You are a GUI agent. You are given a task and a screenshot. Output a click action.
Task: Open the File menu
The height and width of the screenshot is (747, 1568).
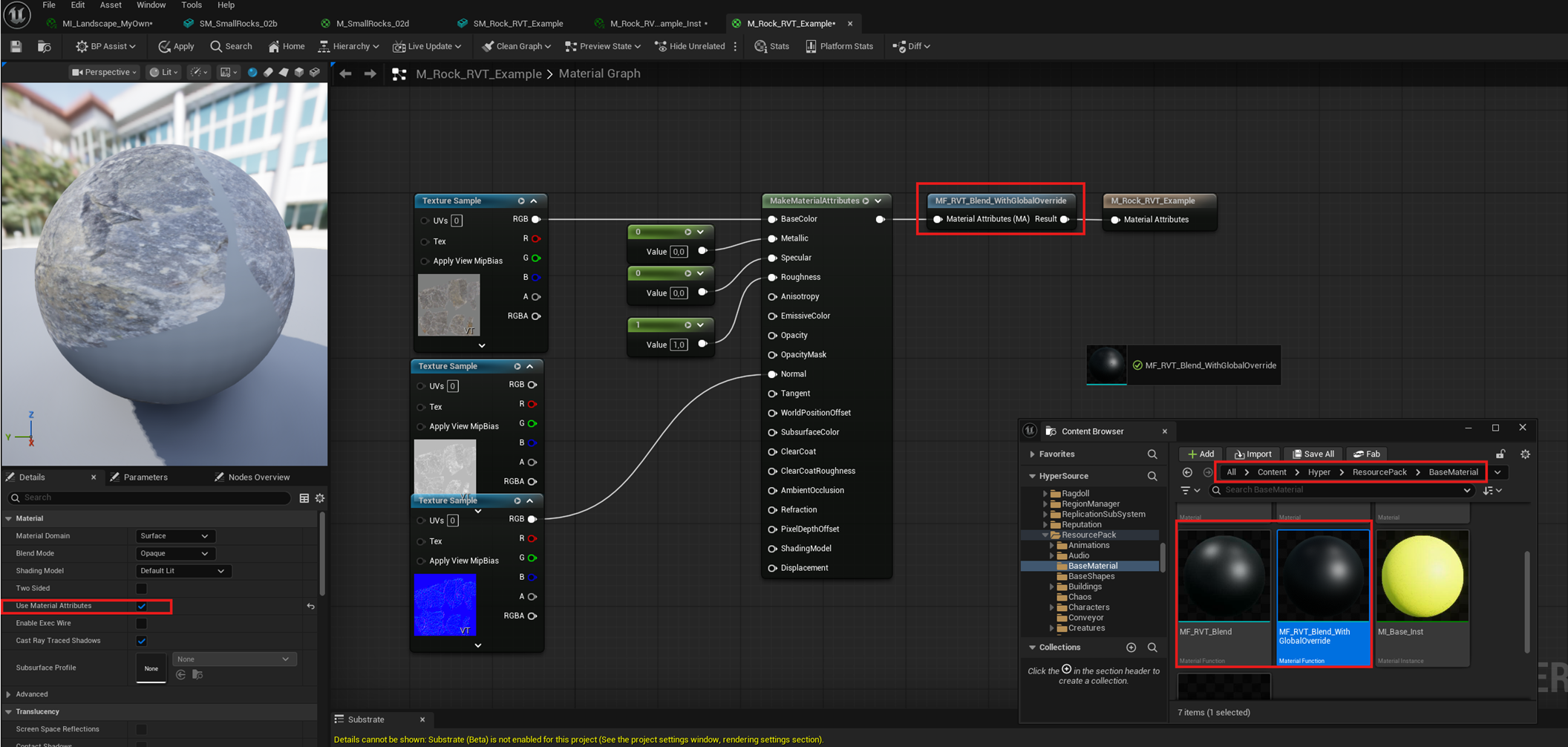(49, 5)
